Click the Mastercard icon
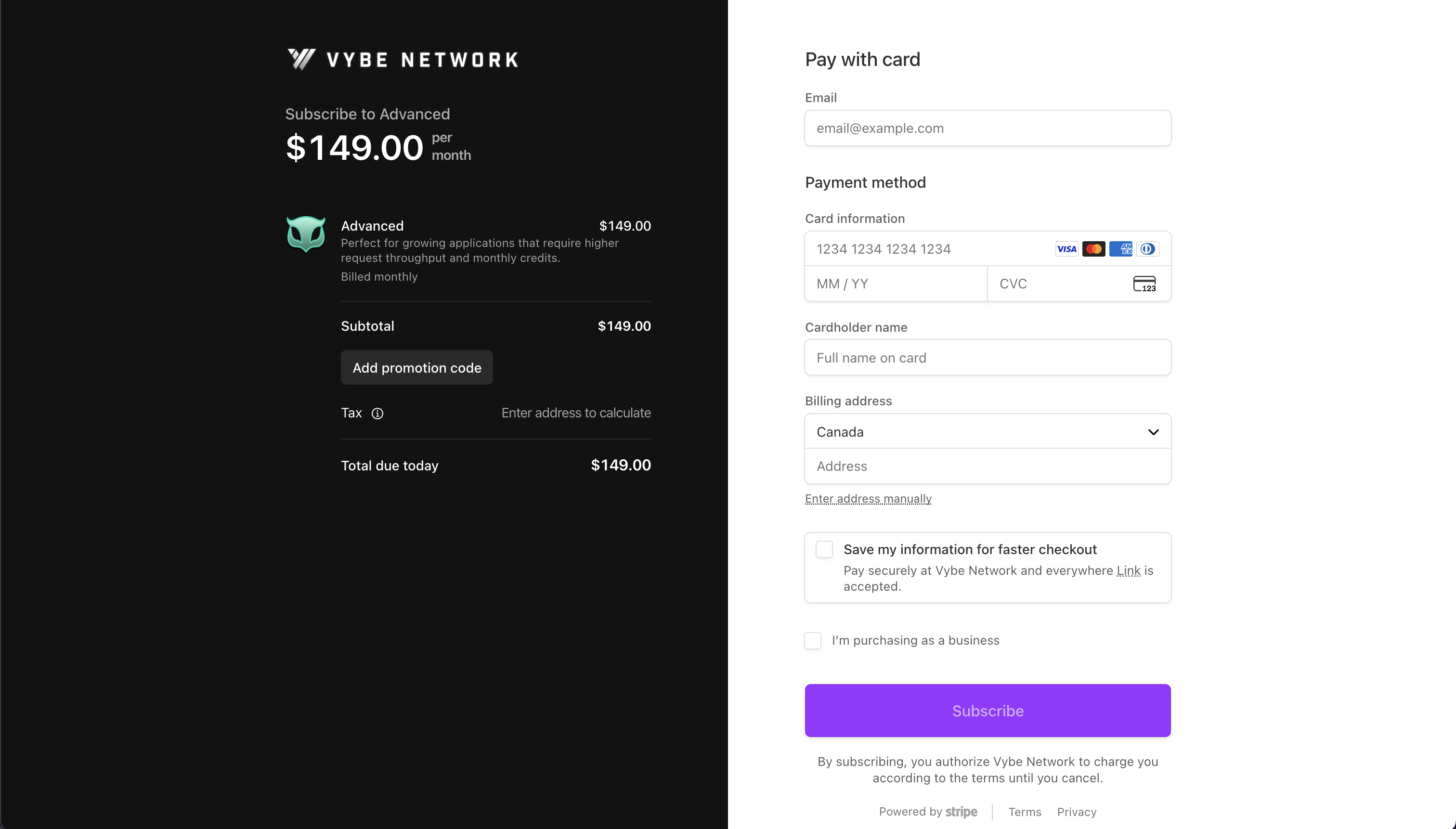1456x829 pixels. (x=1093, y=249)
